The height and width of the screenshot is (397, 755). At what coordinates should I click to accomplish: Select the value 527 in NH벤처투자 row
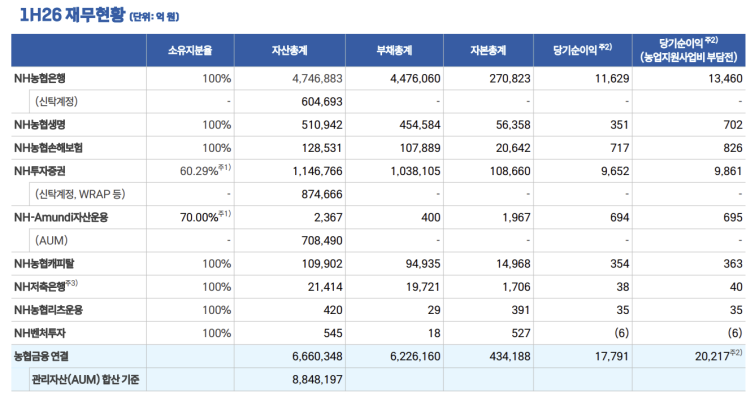point(521,333)
